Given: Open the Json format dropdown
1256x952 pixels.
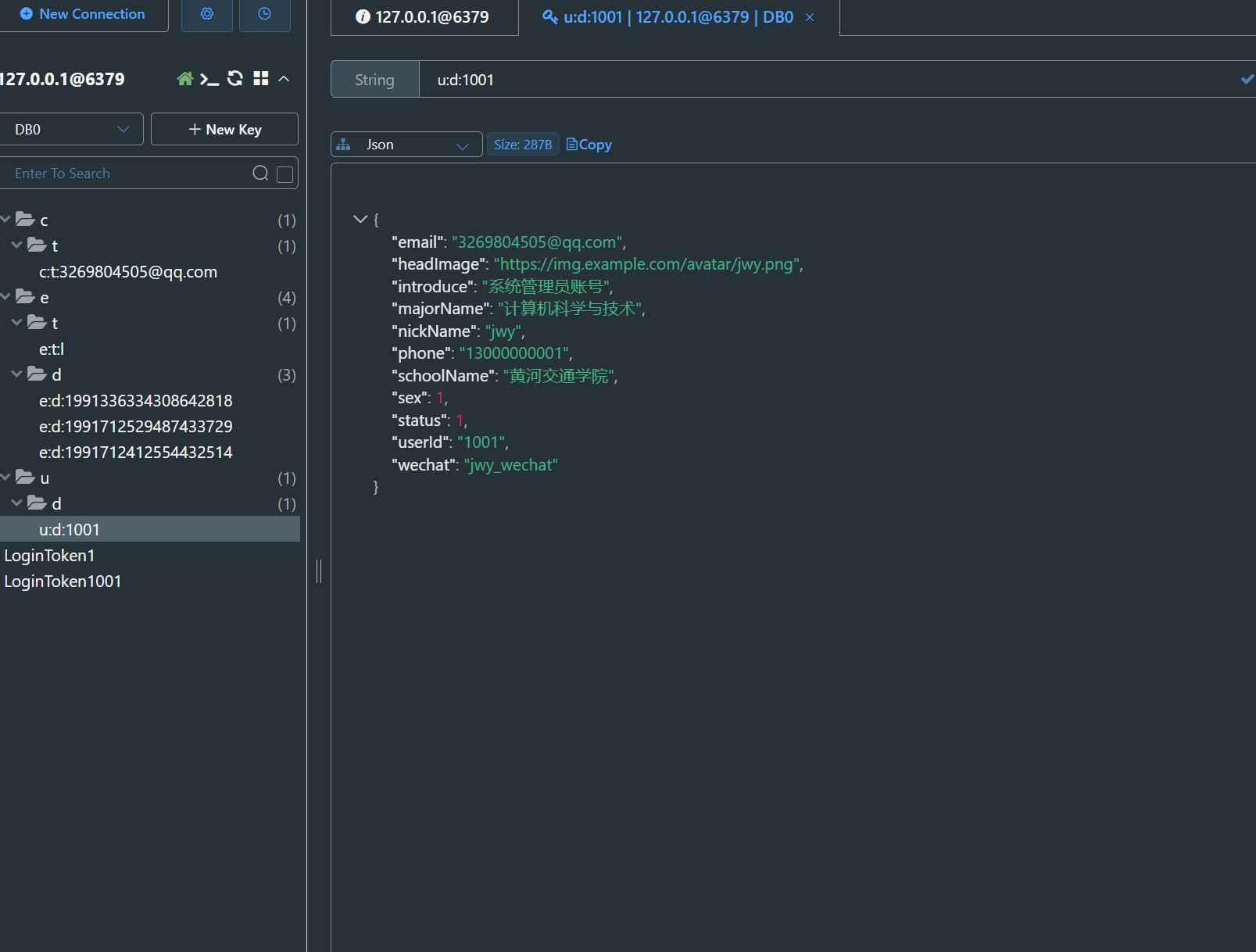Looking at the screenshot, I should tap(406, 145).
